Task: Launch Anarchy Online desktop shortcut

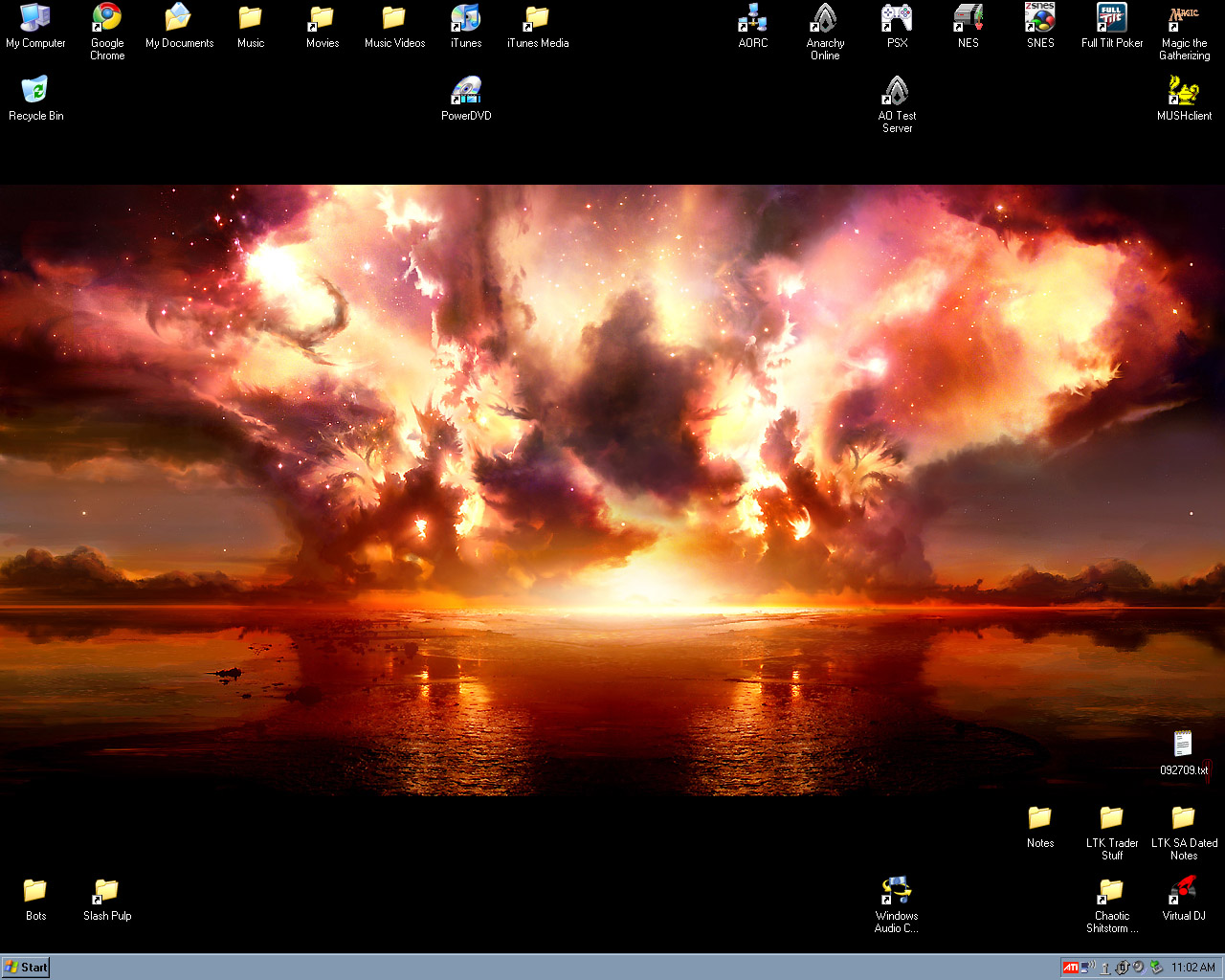Action: [x=824, y=18]
